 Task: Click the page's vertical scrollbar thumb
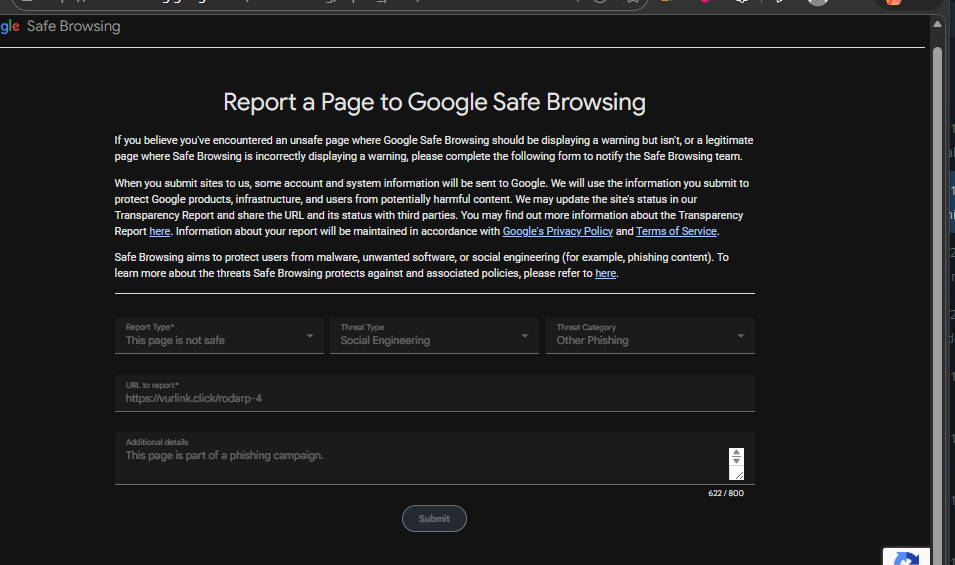pos(937,304)
